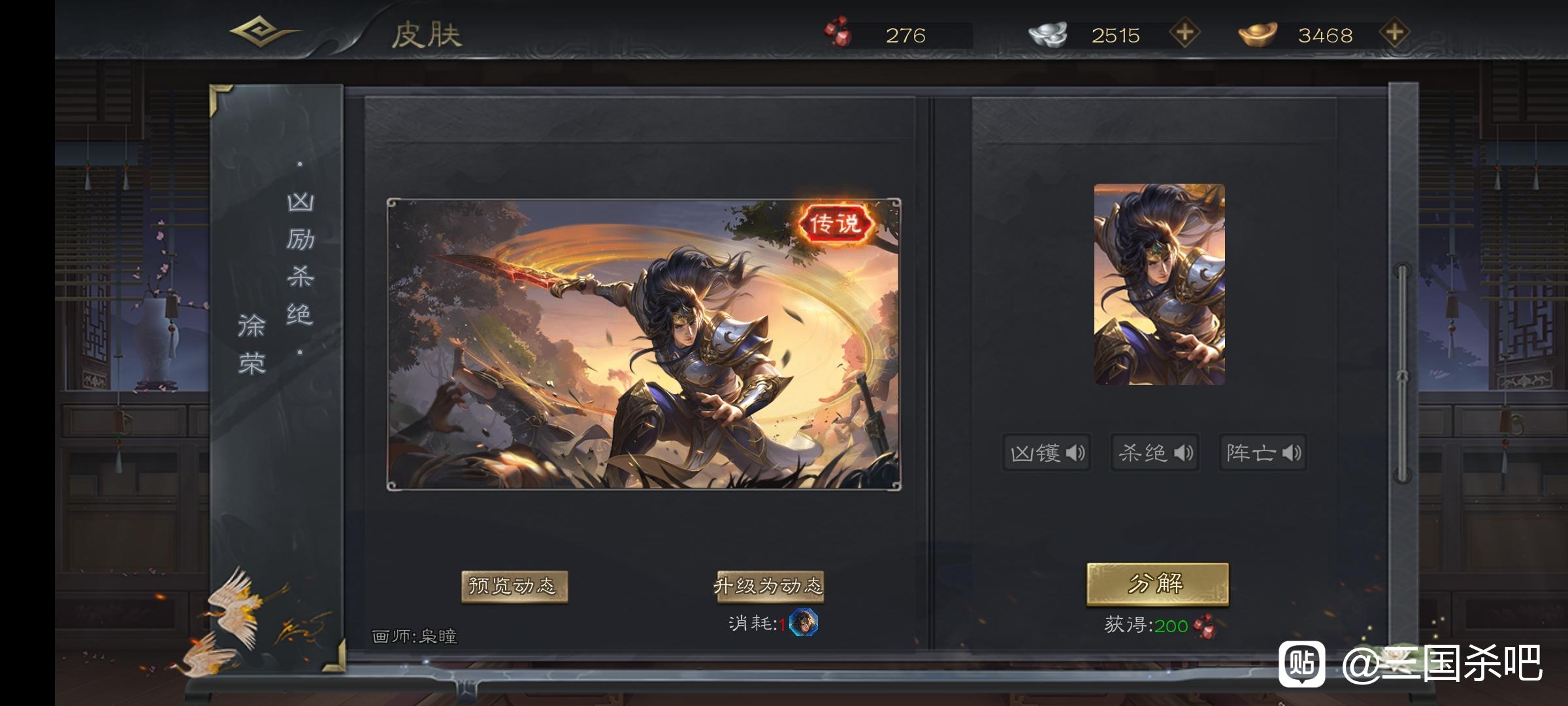
Task: Play the 杀绝 voice line
Action: point(1155,452)
